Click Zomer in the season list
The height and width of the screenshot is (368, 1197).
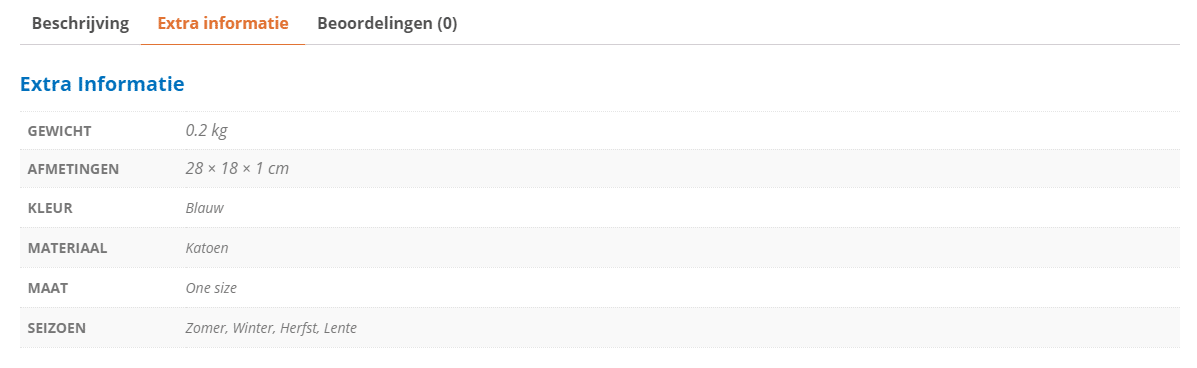(x=205, y=328)
